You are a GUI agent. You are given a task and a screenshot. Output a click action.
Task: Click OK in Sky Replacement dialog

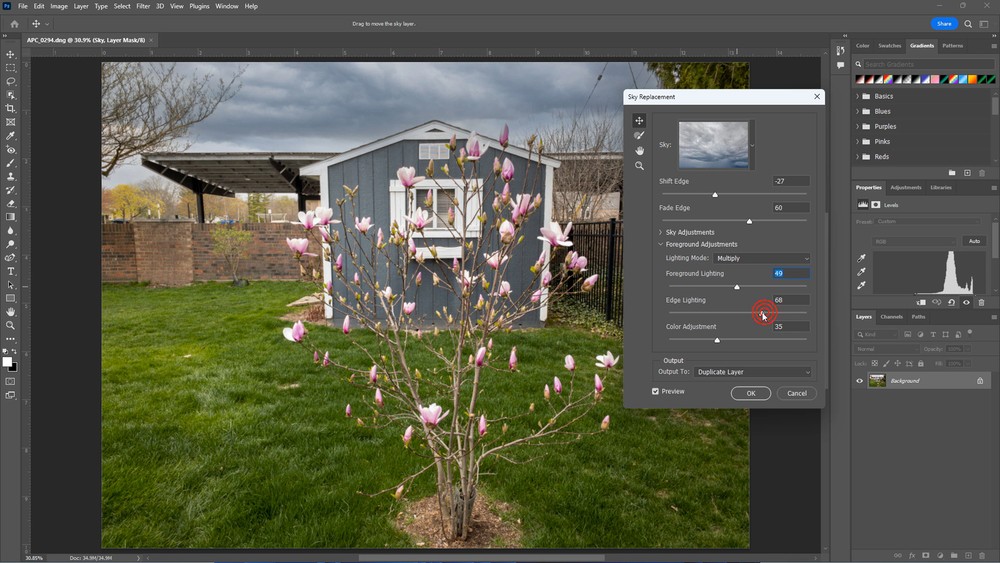point(751,393)
